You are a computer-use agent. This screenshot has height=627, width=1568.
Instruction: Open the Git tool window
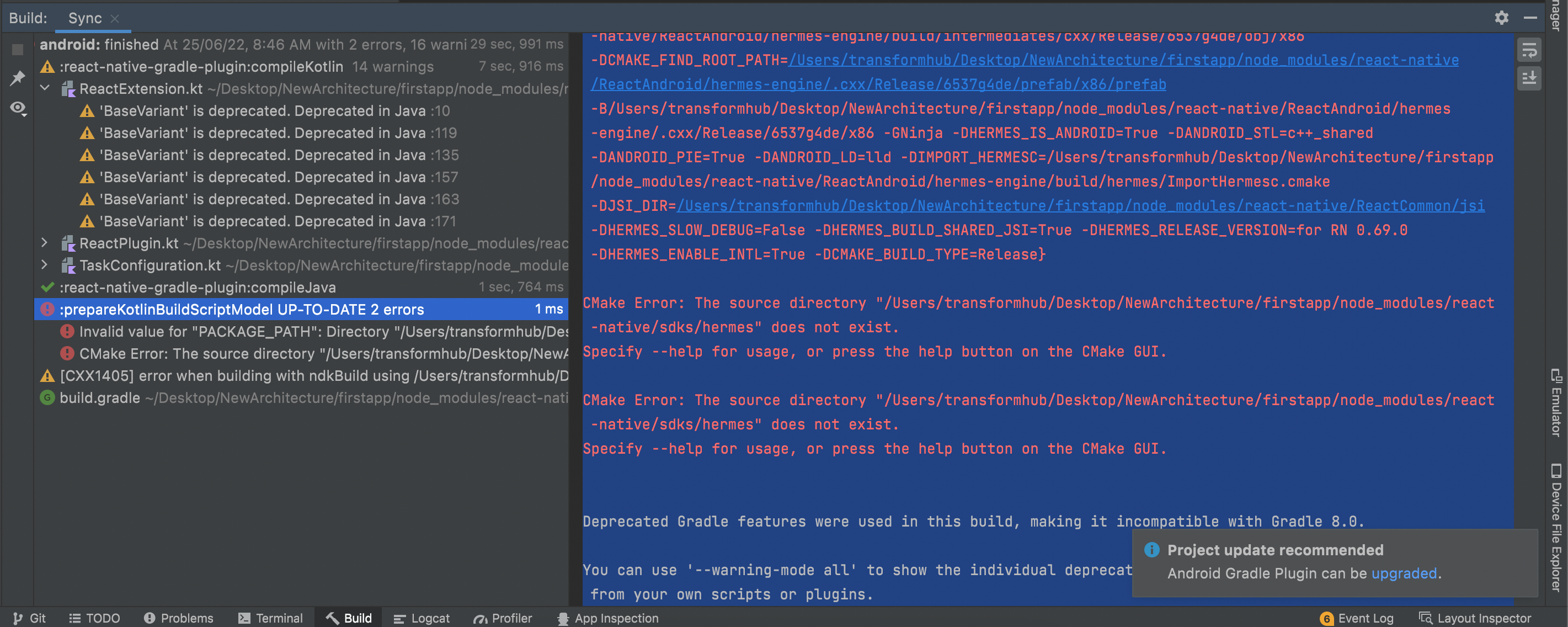tap(29, 618)
